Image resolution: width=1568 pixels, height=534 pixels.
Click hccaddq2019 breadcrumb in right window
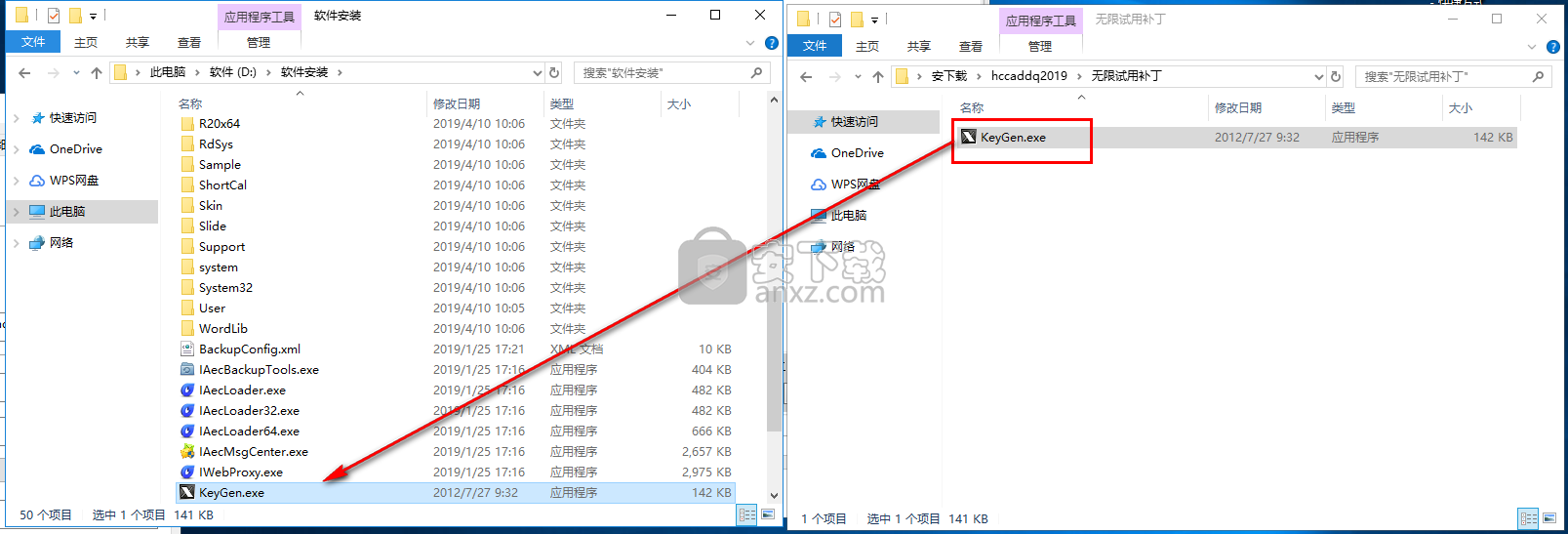(x=1029, y=76)
